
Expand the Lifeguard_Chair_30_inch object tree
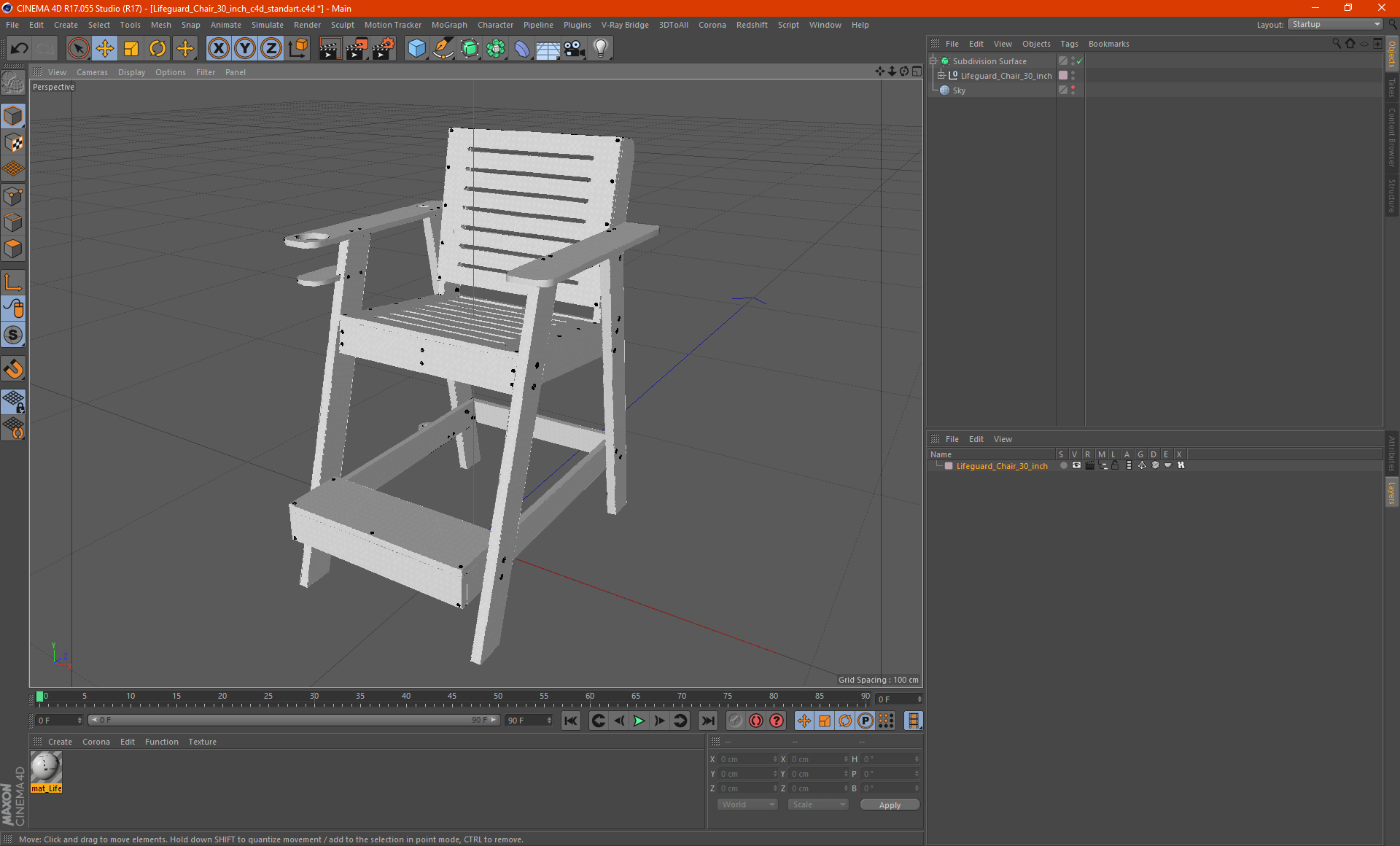[x=941, y=76]
